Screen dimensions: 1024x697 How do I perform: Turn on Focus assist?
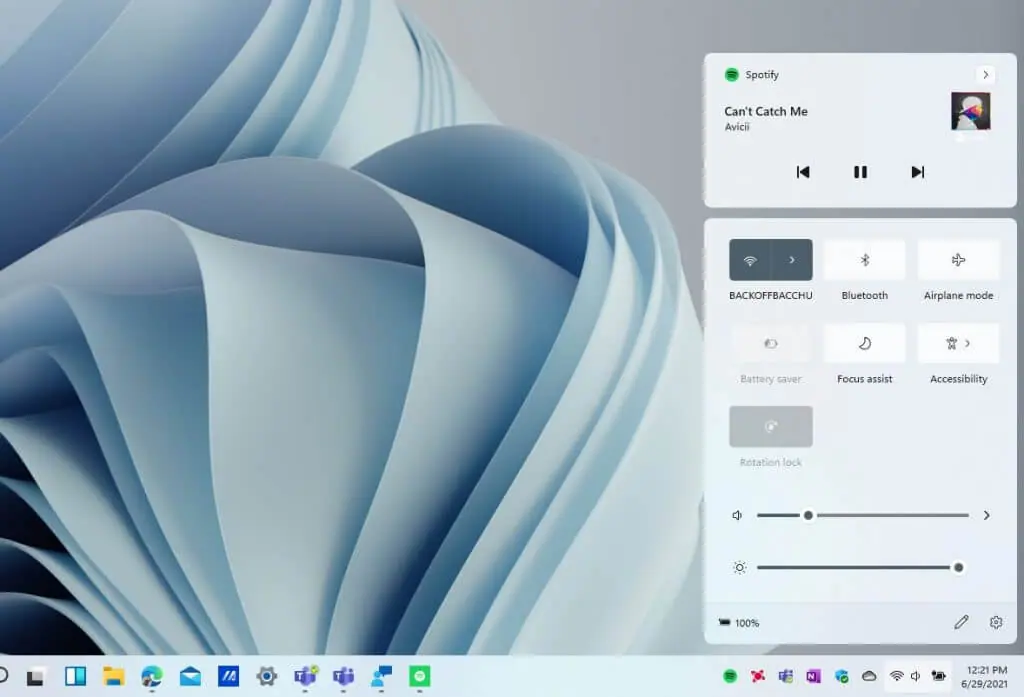coord(864,343)
